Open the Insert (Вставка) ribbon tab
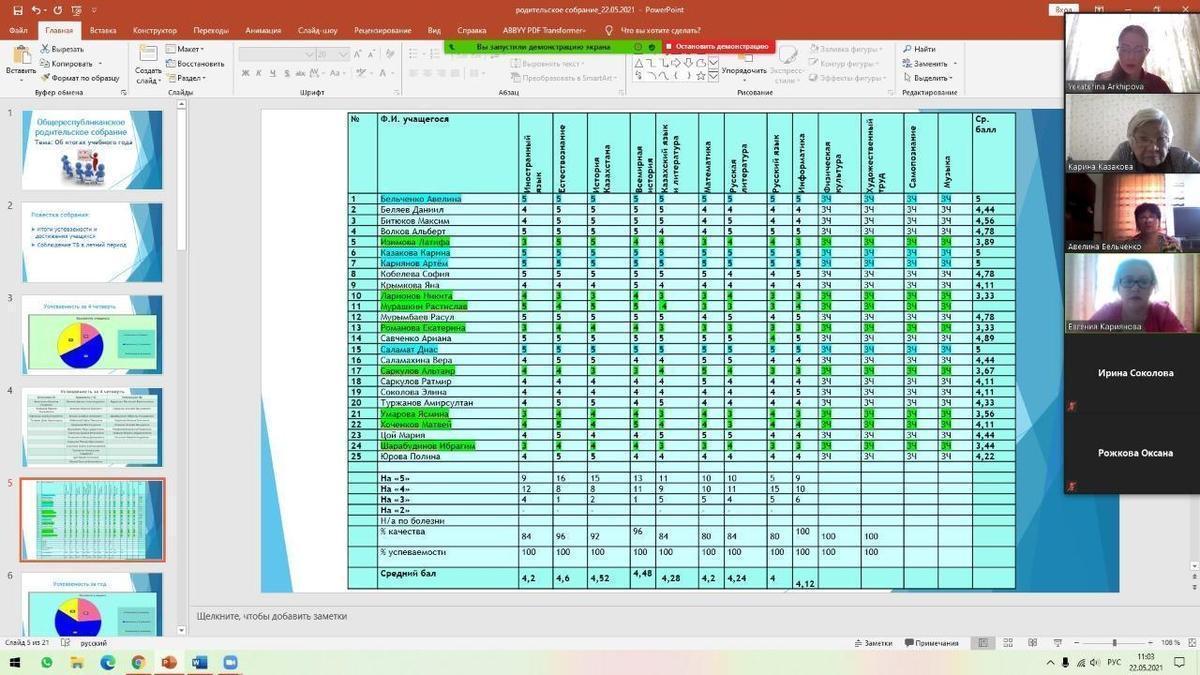 [x=103, y=30]
